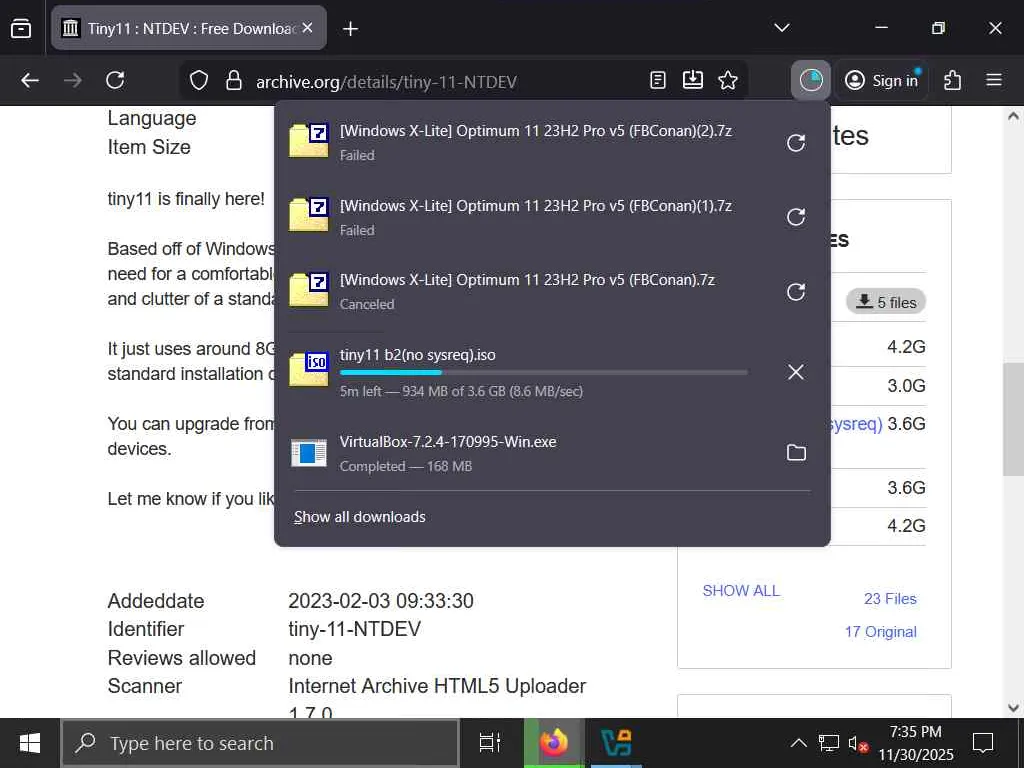Open the extensions puzzle icon
This screenshot has width=1024, height=768.
[952, 80]
